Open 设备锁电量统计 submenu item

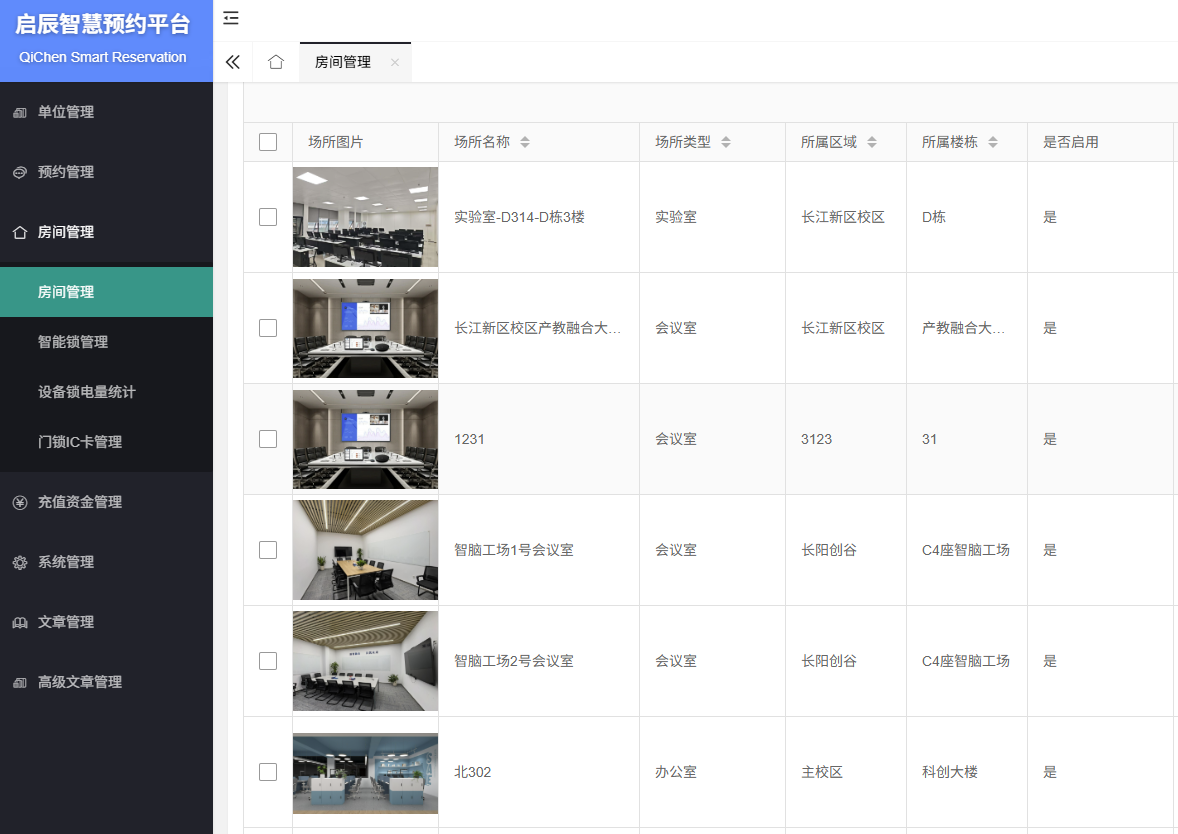(x=87, y=392)
